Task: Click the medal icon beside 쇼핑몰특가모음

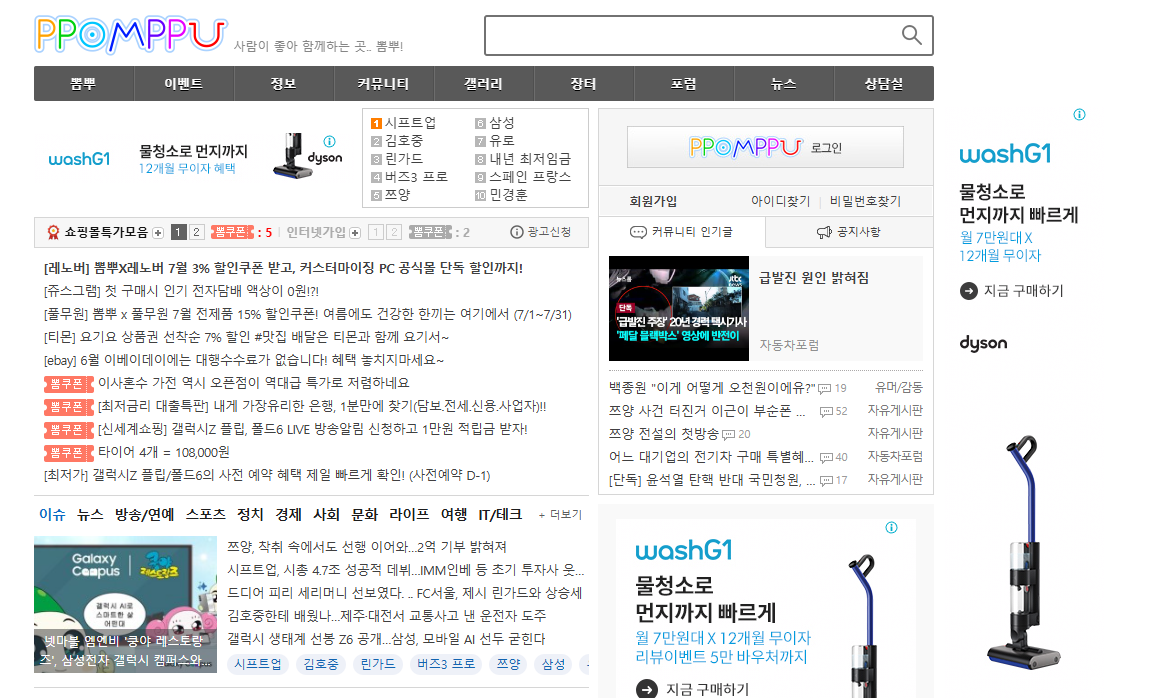Action: [52, 232]
